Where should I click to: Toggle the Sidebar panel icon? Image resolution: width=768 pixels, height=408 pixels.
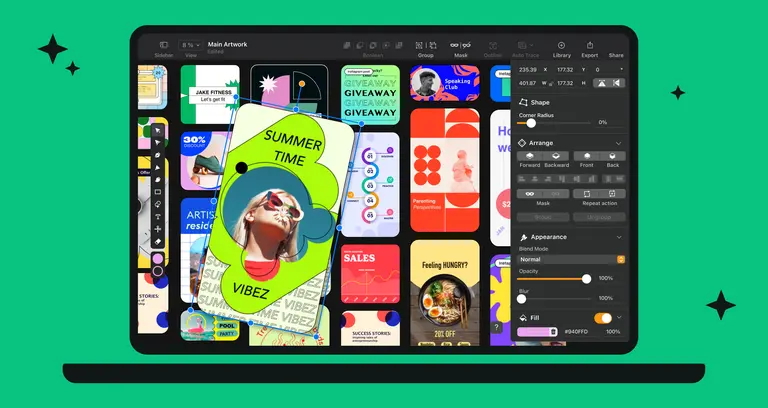(164, 45)
